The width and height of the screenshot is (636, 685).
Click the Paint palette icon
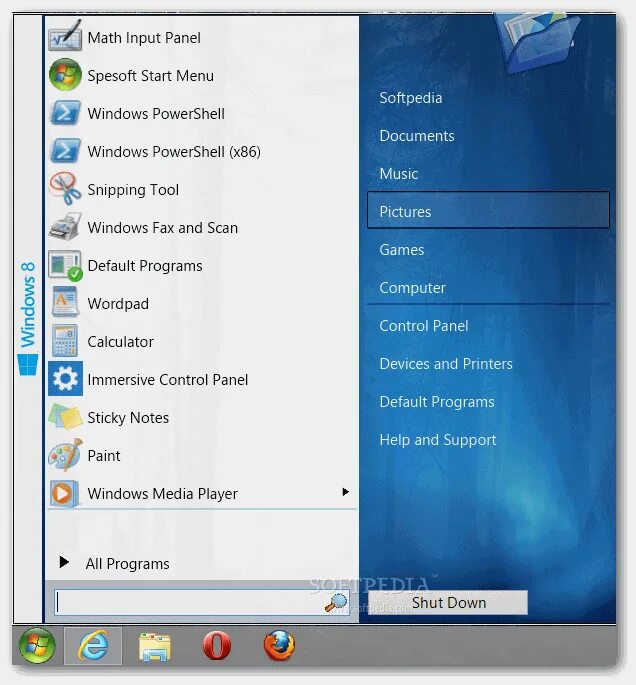[x=65, y=455]
